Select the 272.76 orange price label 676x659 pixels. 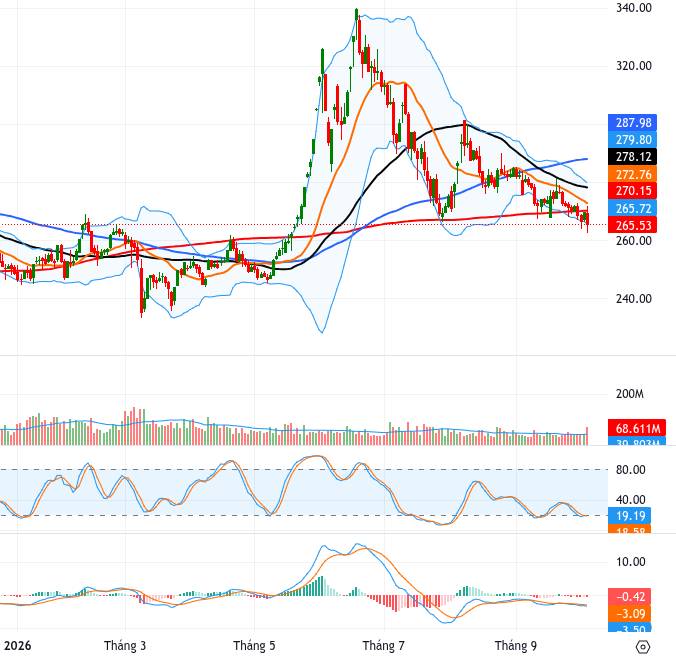coord(632,174)
